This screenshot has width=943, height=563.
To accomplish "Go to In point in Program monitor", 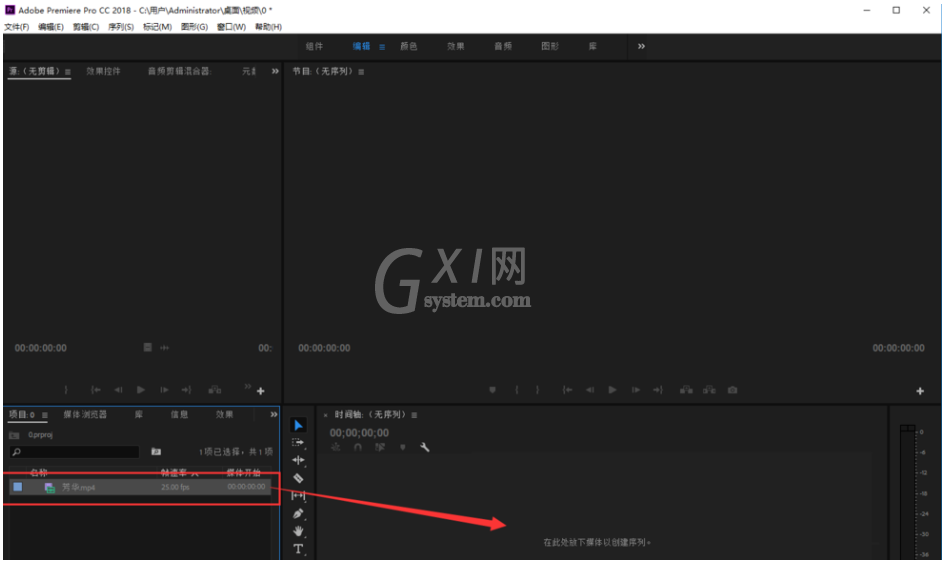I will coord(567,390).
